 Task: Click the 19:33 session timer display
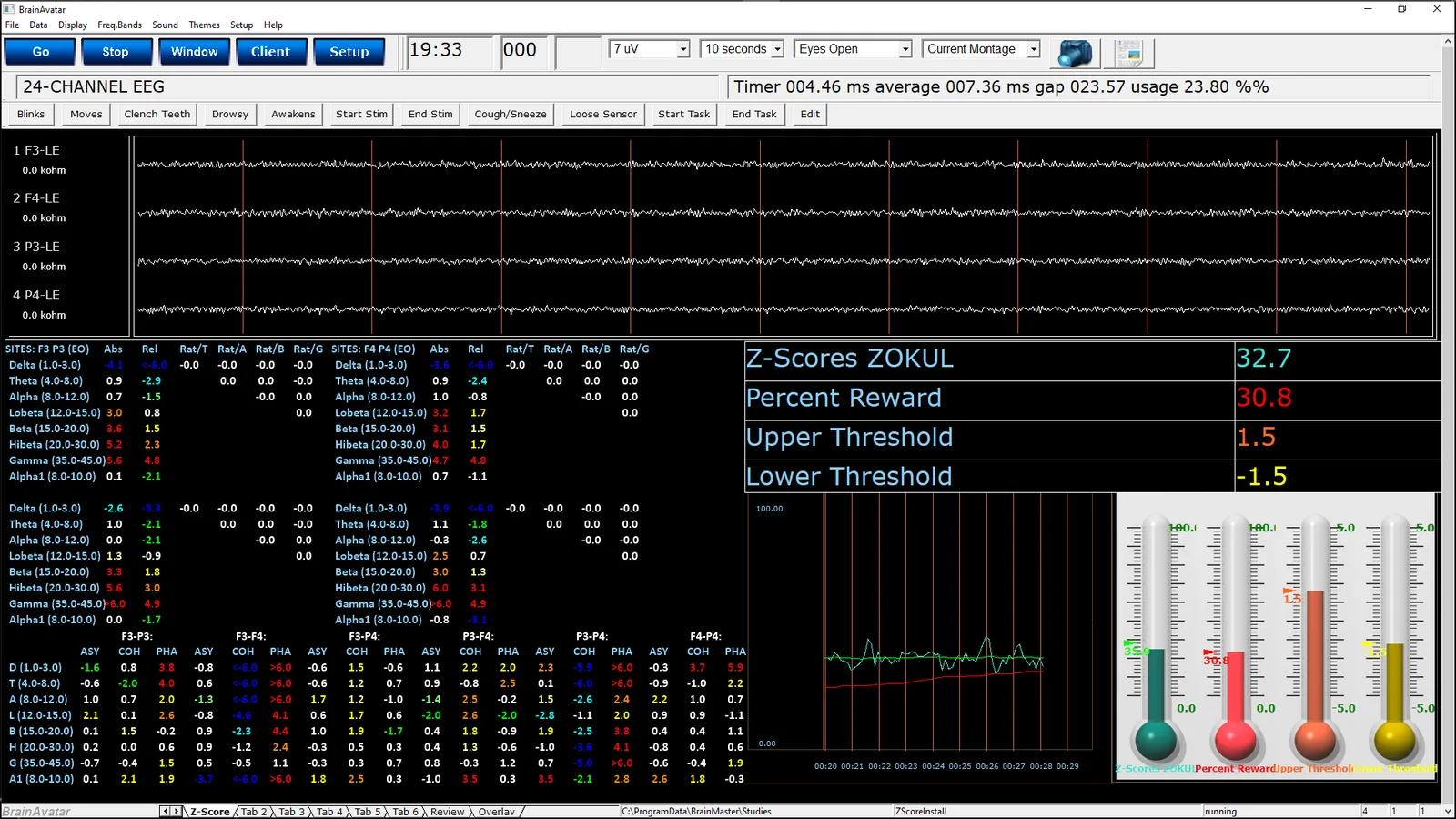450,52
